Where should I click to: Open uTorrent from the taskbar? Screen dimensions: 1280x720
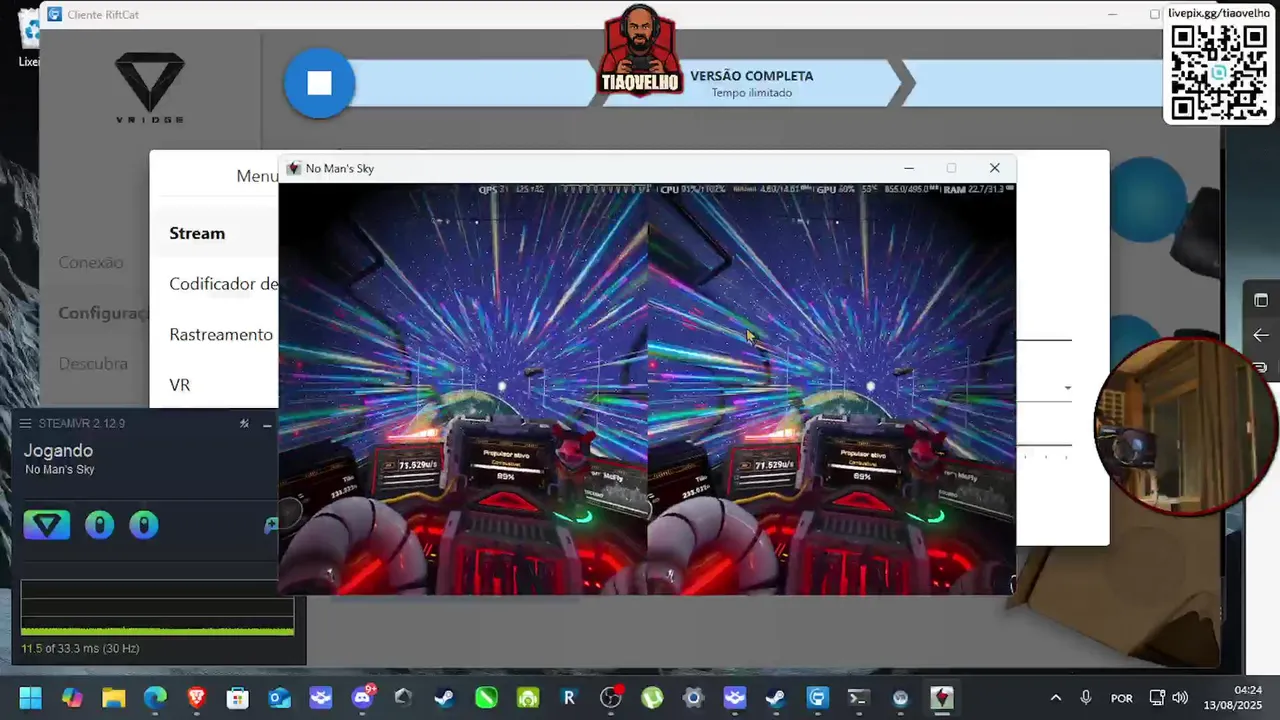point(652,698)
